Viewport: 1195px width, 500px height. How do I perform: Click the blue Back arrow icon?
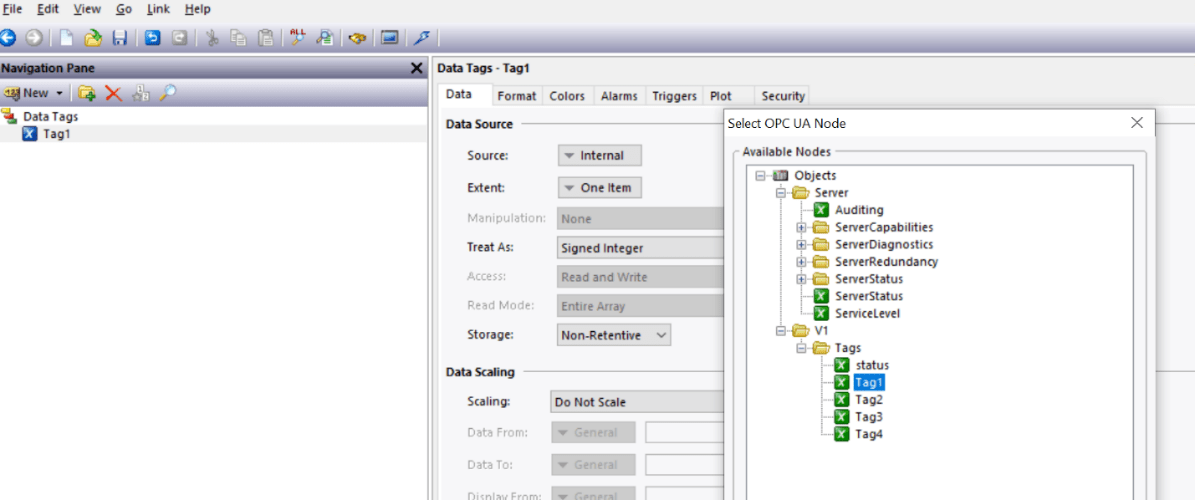click(x=8, y=37)
